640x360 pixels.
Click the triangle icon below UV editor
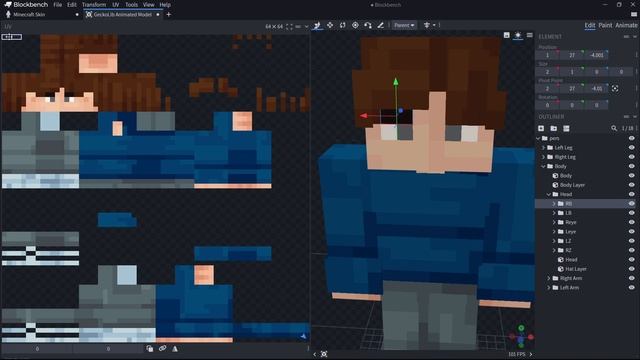coord(175,349)
